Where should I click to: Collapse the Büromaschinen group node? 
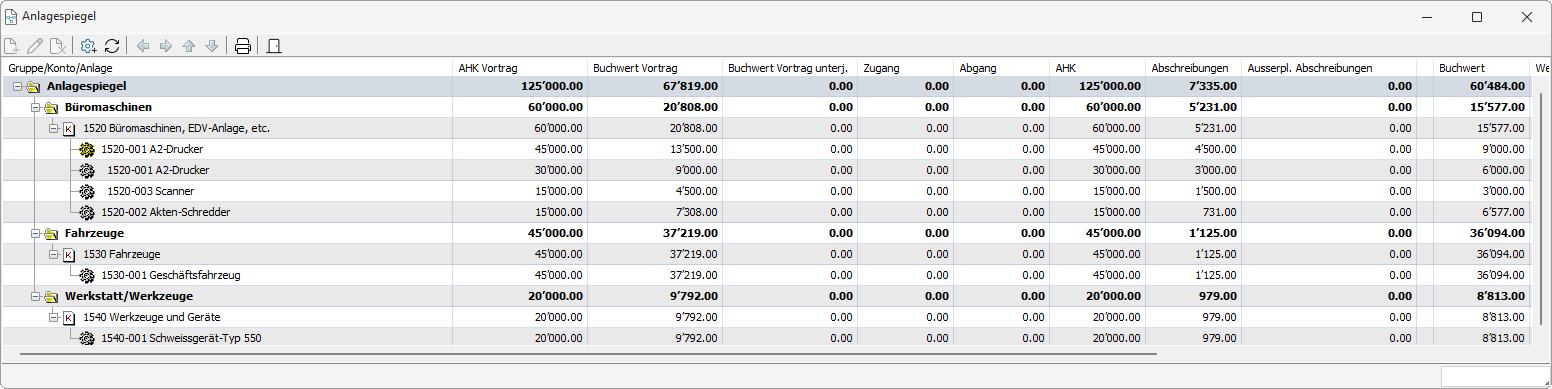[x=35, y=107]
